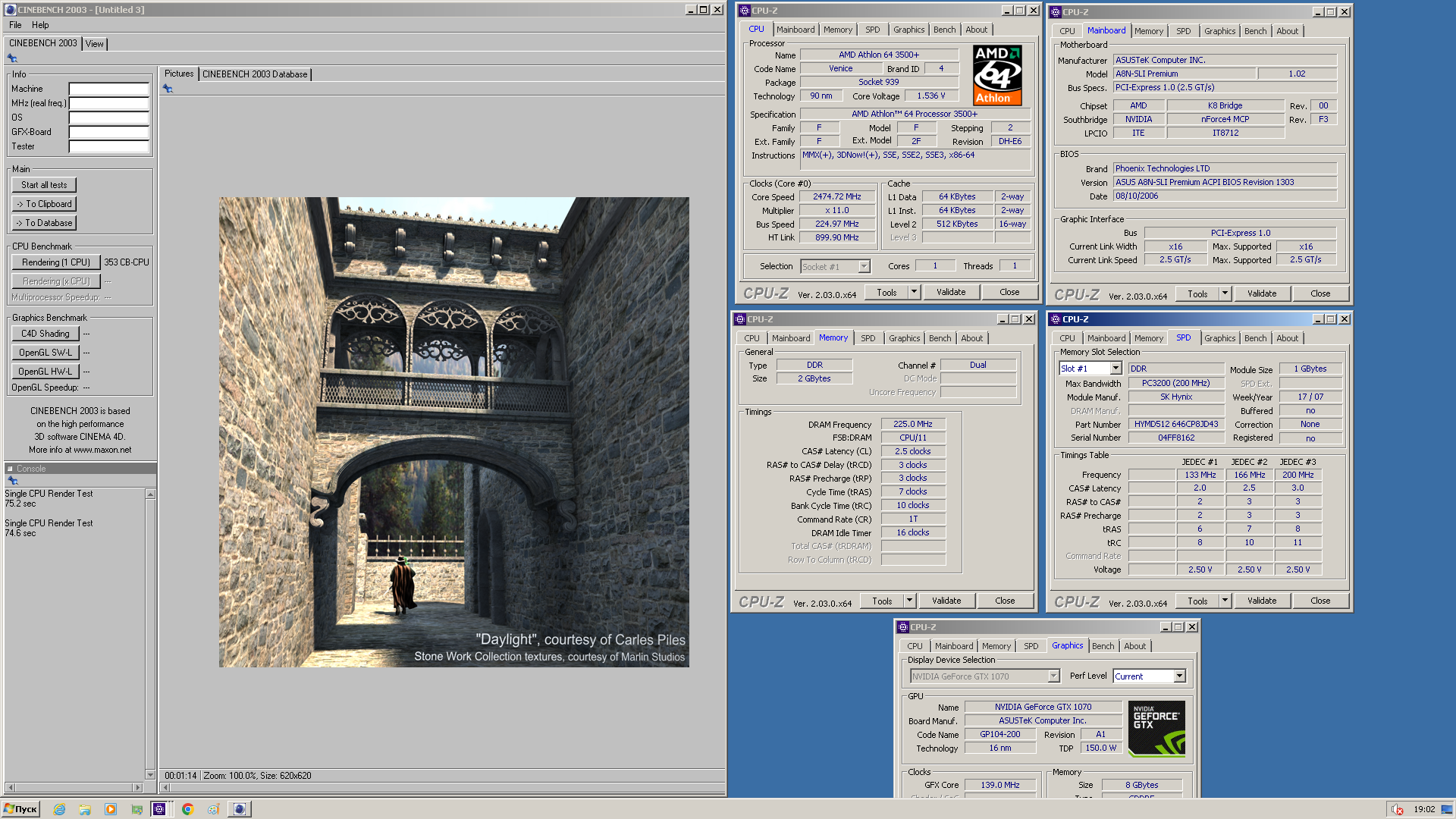Click the rendered Daylight picture
Screen dimensions: 1456x819
click(454, 432)
